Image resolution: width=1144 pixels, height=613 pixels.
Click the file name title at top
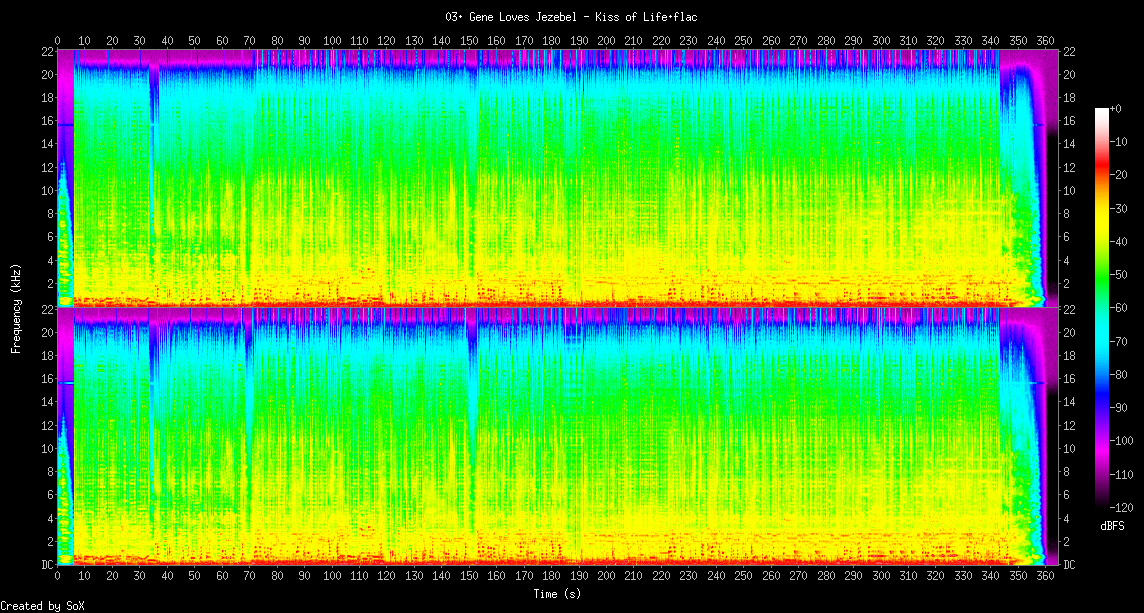pyautogui.click(x=571, y=17)
